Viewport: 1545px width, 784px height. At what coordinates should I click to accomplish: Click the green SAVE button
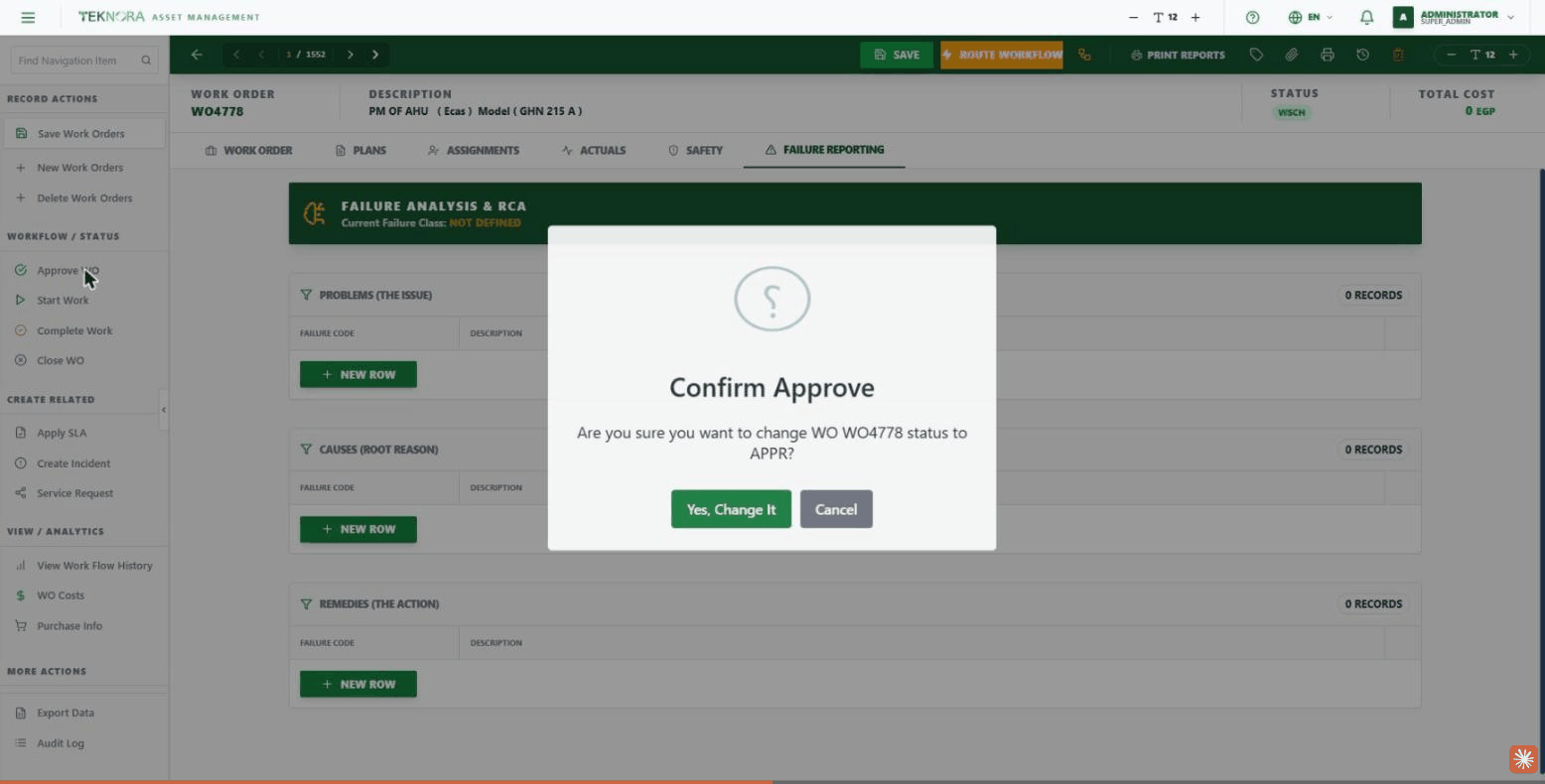click(897, 55)
